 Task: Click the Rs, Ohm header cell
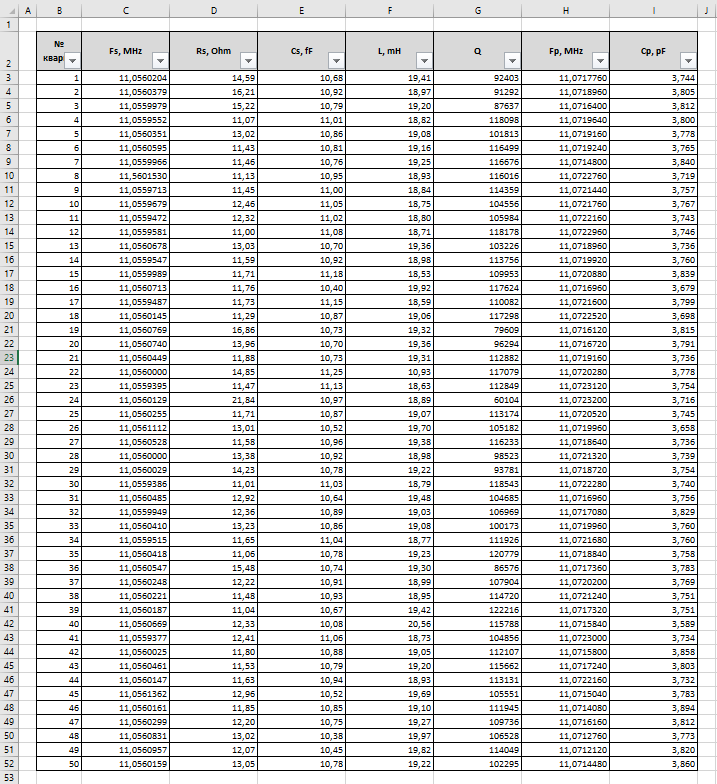(x=214, y=51)
